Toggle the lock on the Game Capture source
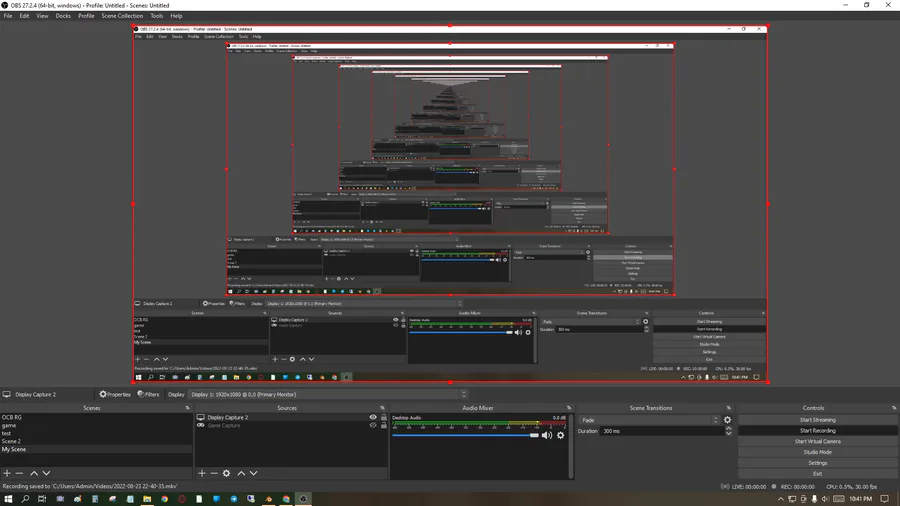Image resolution: width=900 pixels, height=506 pixels. click(384, 426)
